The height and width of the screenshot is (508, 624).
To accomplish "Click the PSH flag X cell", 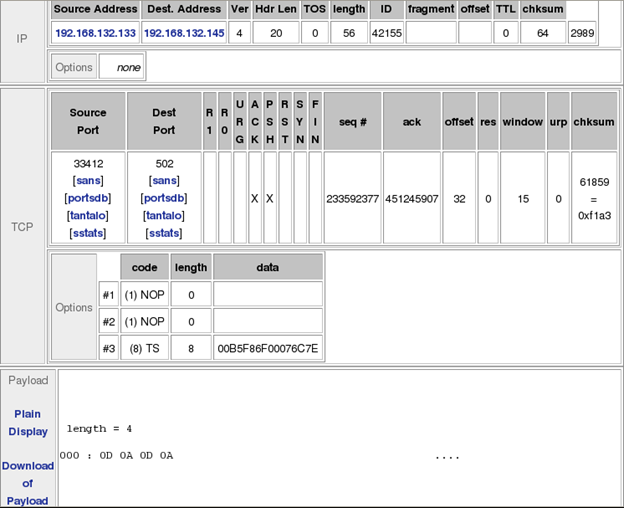I will (x=269, y=198).
